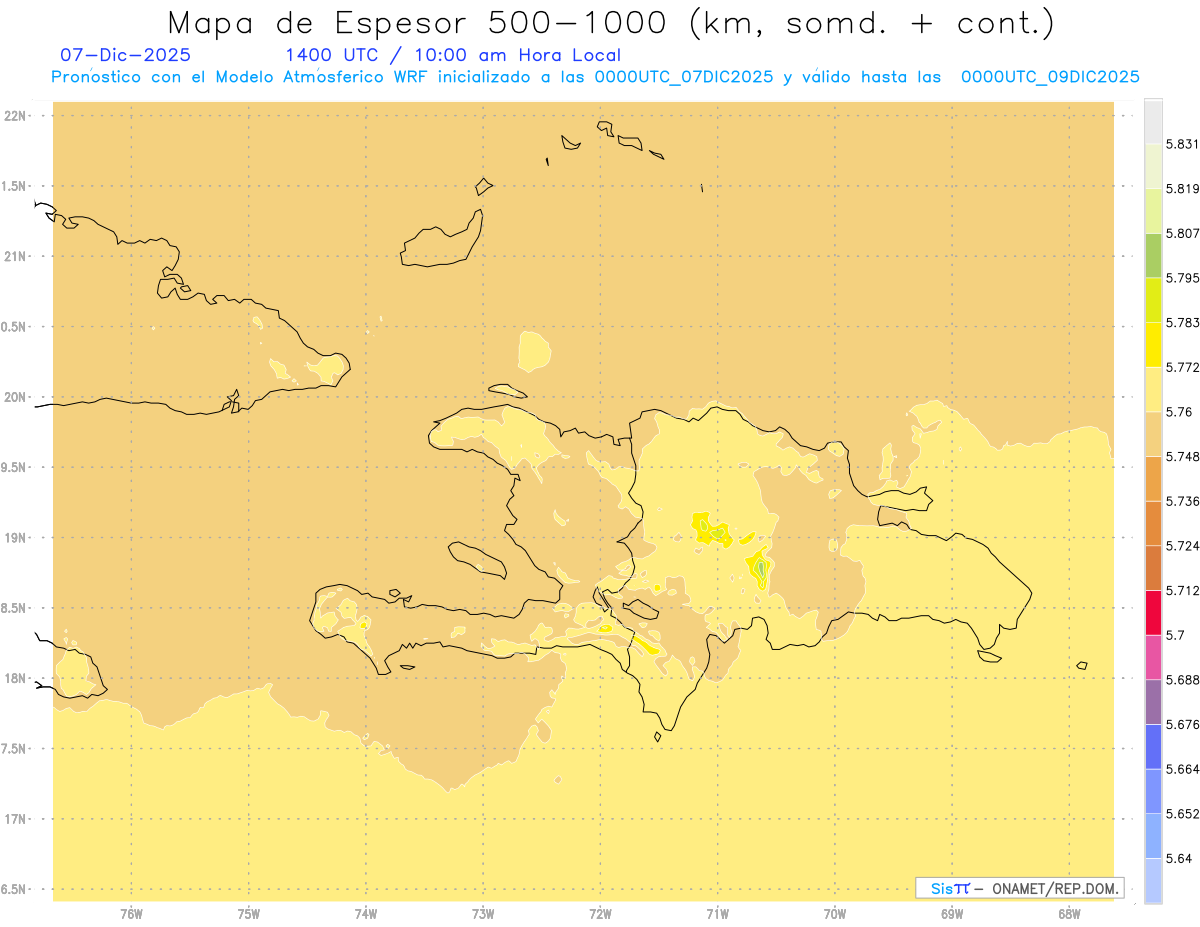Click the 75W longitude label
This screenshot has height=927, width=1200.
click(x=249, y=914)
